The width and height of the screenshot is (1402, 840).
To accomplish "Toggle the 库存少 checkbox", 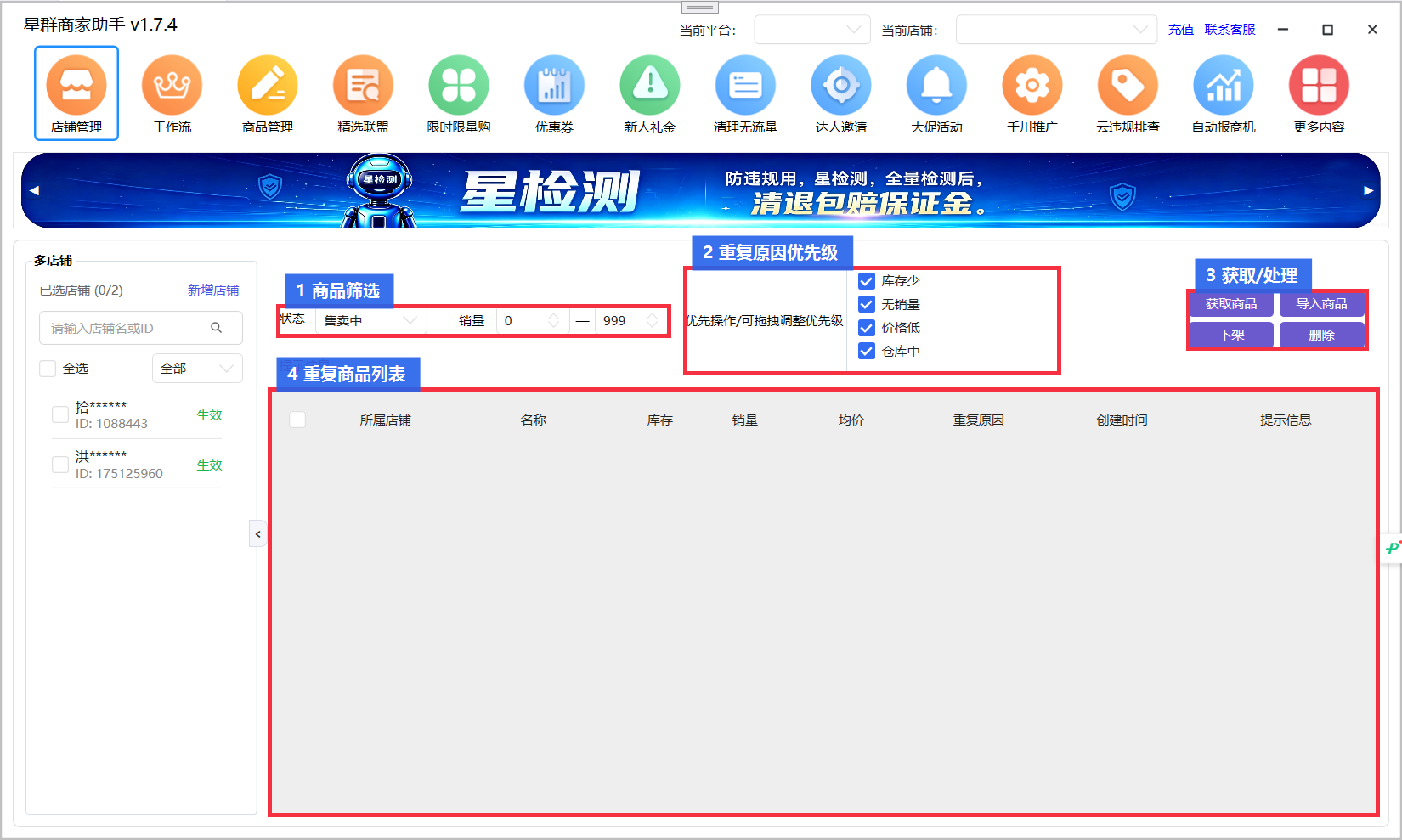I will click(x=867, y=281).
